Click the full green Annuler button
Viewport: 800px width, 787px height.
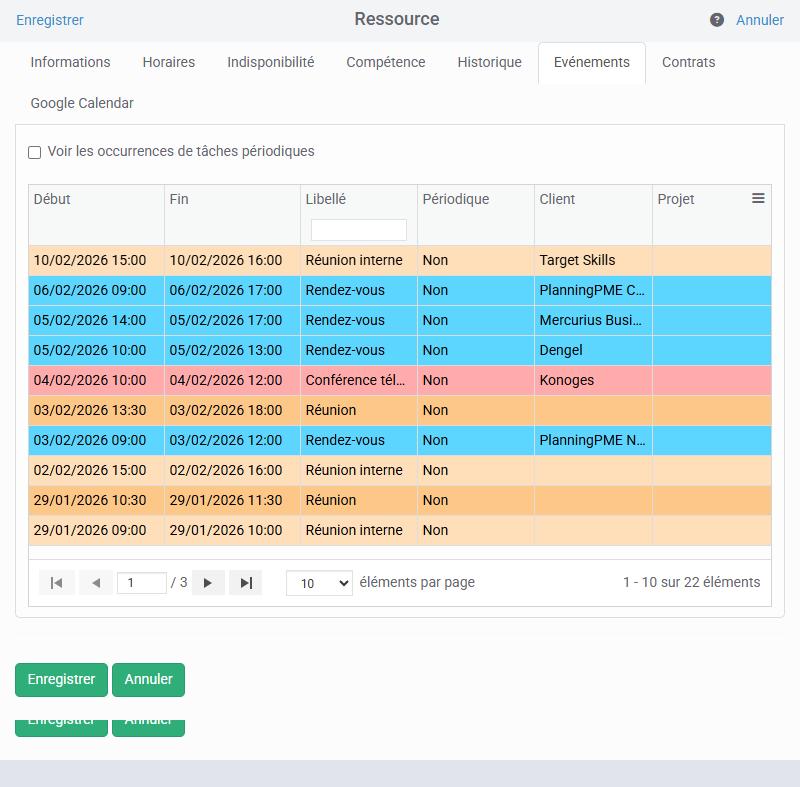148,679
